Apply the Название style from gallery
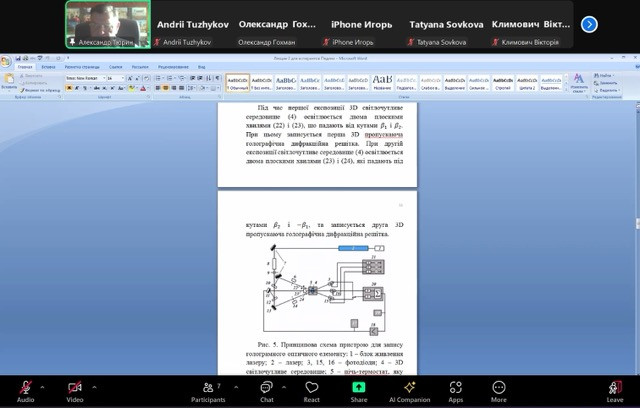The image size is (640, 408). [382, 83]
